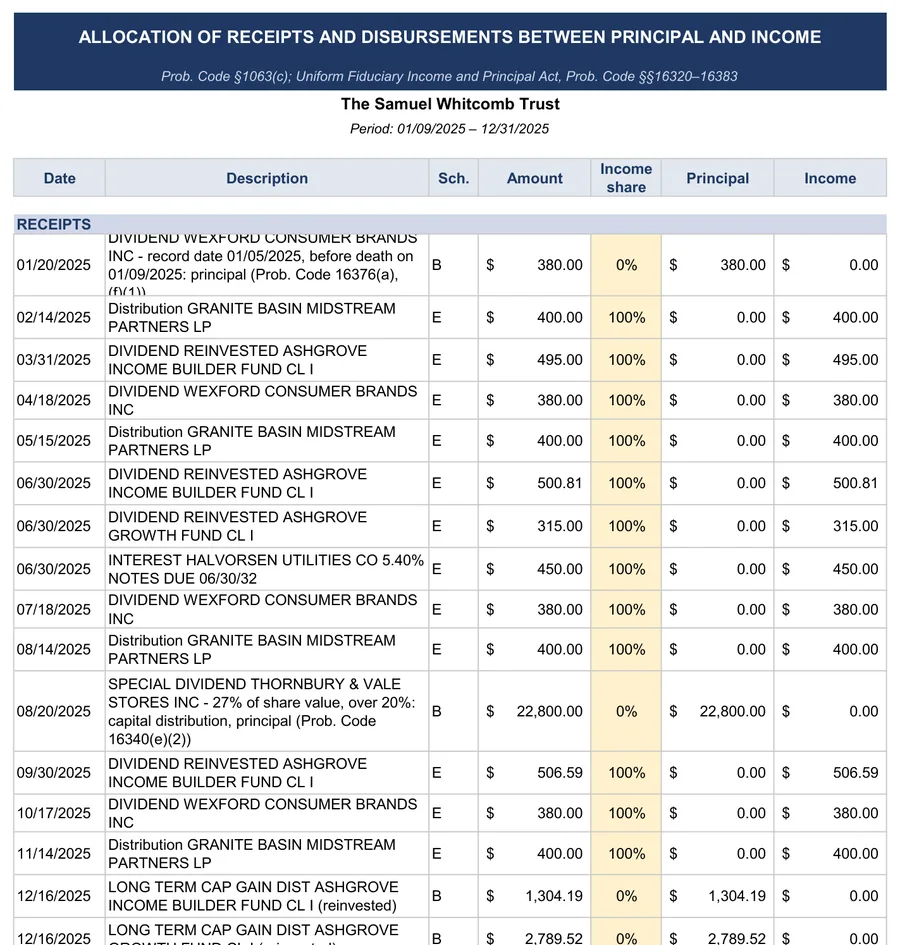
Task: Click the Sch. column header
Action: pyautogui.click(x=453, y=178)
